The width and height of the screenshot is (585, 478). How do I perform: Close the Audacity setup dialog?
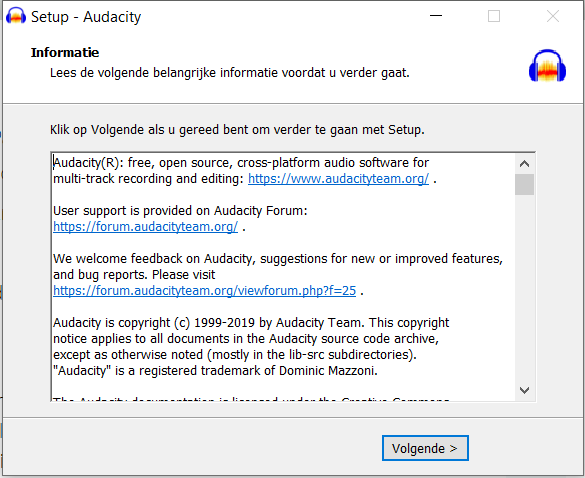553,16
